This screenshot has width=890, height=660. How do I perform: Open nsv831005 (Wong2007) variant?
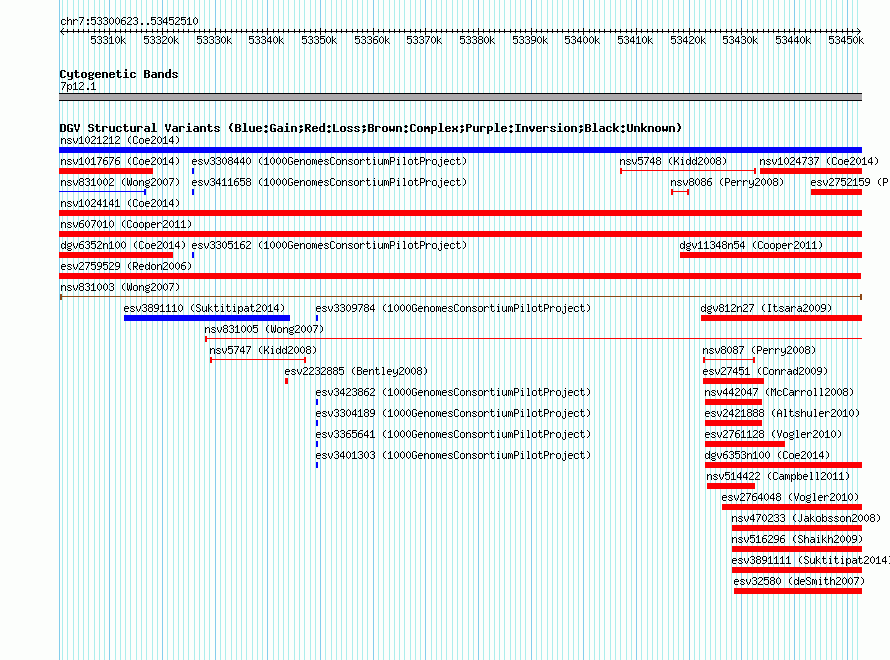pyautogui.click(x=264, y=329)
